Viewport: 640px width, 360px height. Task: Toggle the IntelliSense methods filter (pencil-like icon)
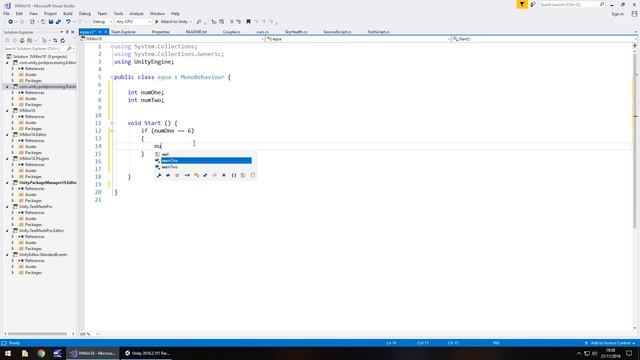click(214, 176)
